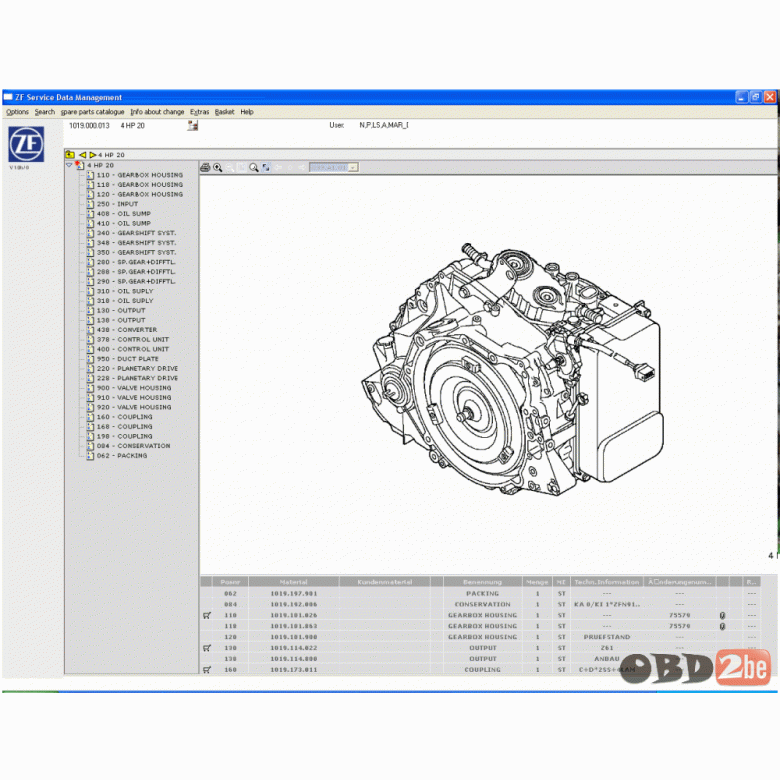Collapse the 4 HP 20 tree root
The width and height of the screenshot is (780, 780).
click(x=69, y=165)
